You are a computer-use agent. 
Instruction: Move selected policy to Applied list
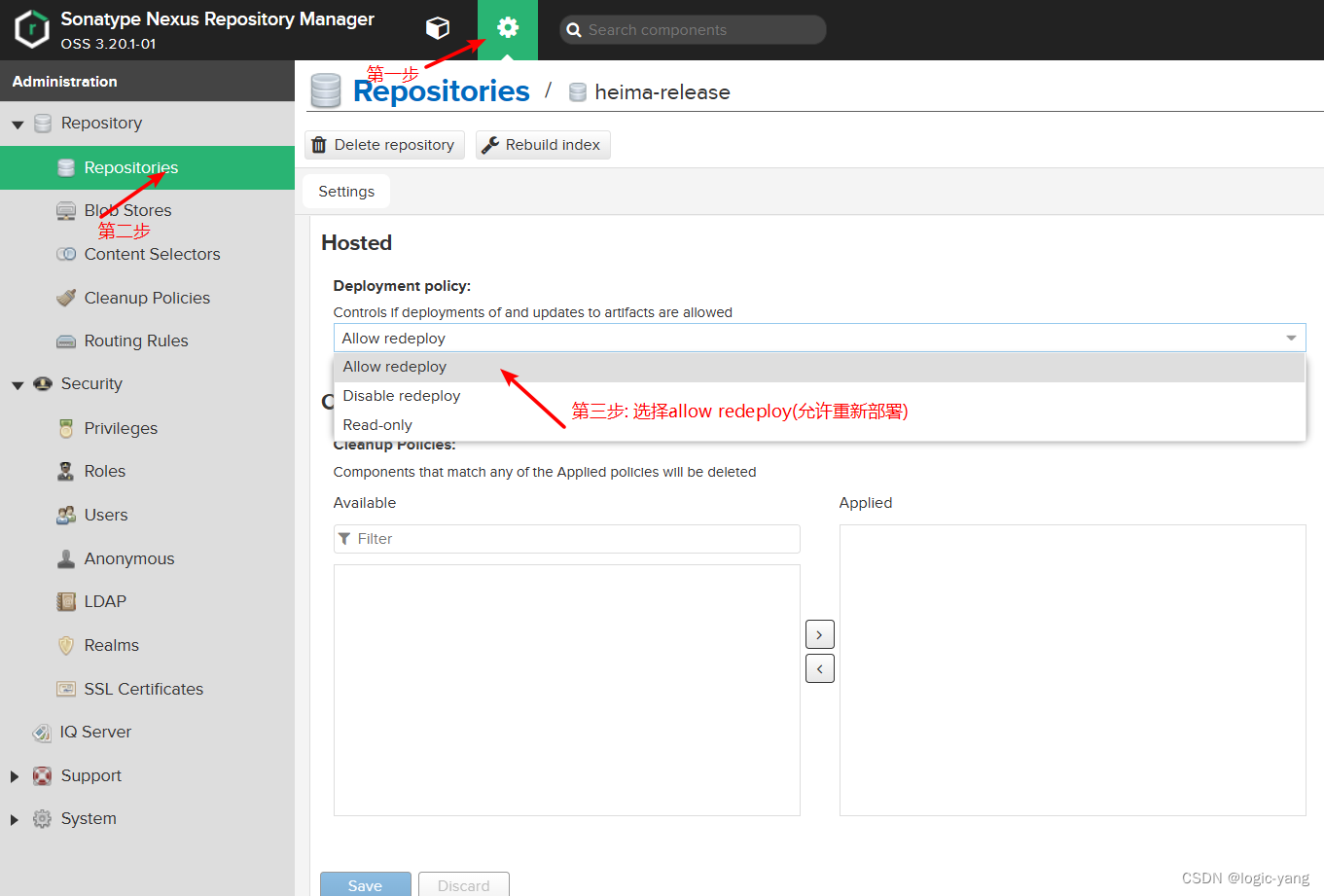(819, 633)
